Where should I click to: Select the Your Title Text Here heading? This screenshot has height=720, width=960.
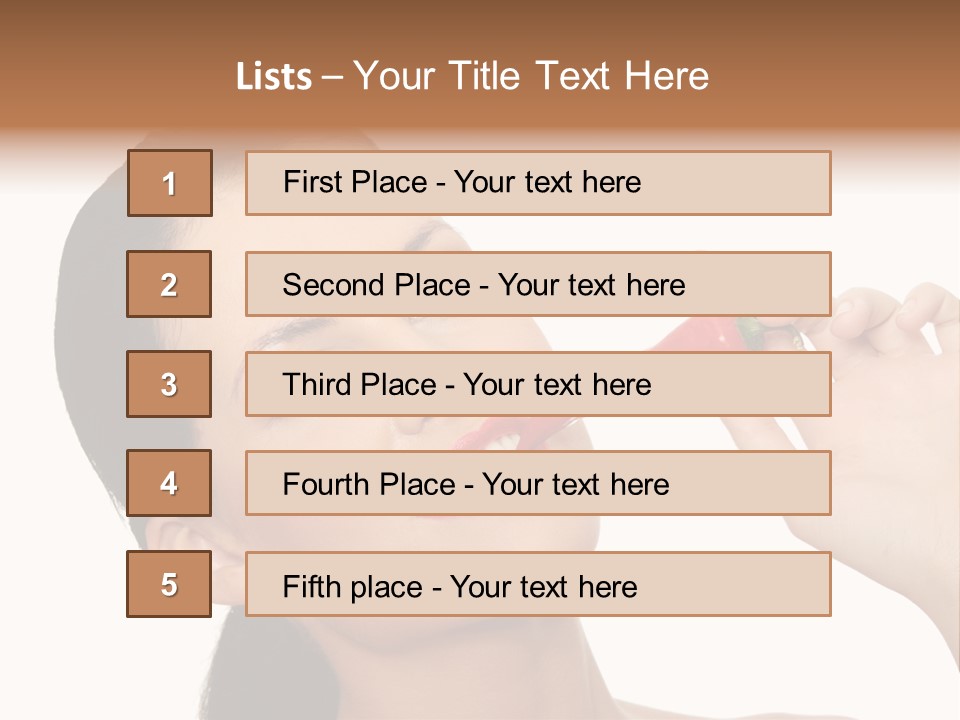pyautogui.click(x=531, y=76)
